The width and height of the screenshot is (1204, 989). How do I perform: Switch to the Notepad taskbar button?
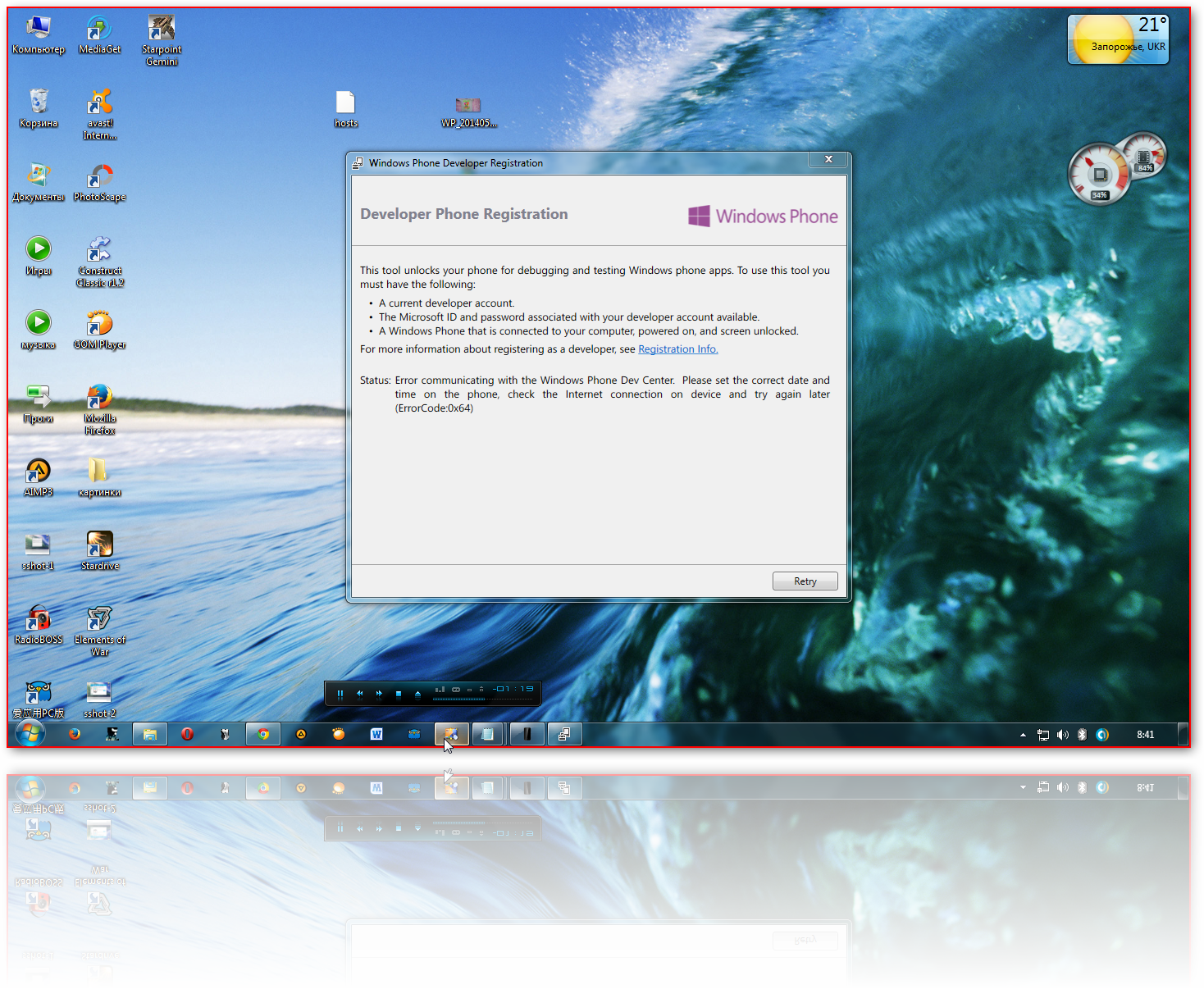coord(488,734)
